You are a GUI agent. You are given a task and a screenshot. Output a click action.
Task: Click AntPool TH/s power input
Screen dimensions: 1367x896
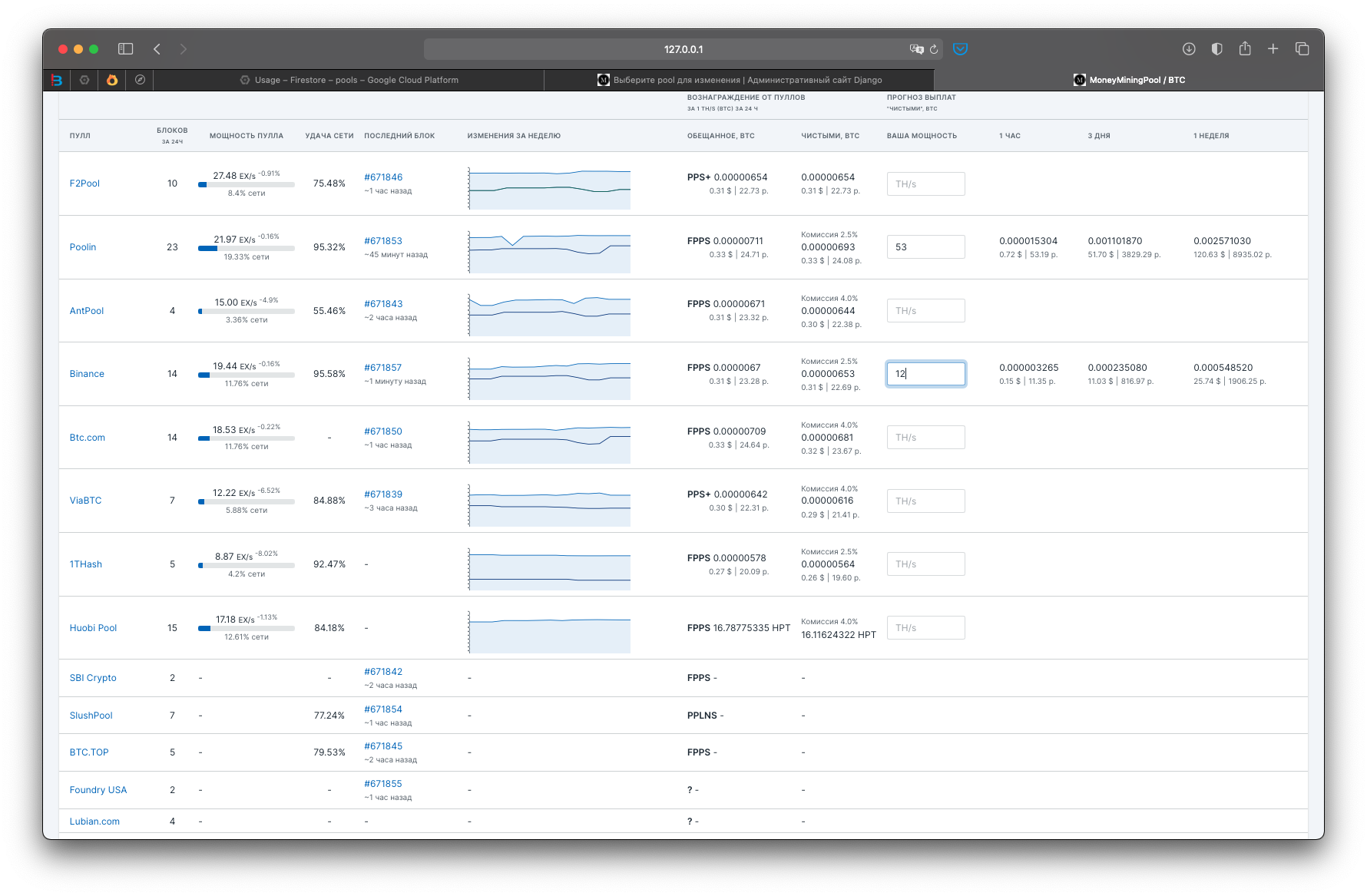[x=925, y=311]
